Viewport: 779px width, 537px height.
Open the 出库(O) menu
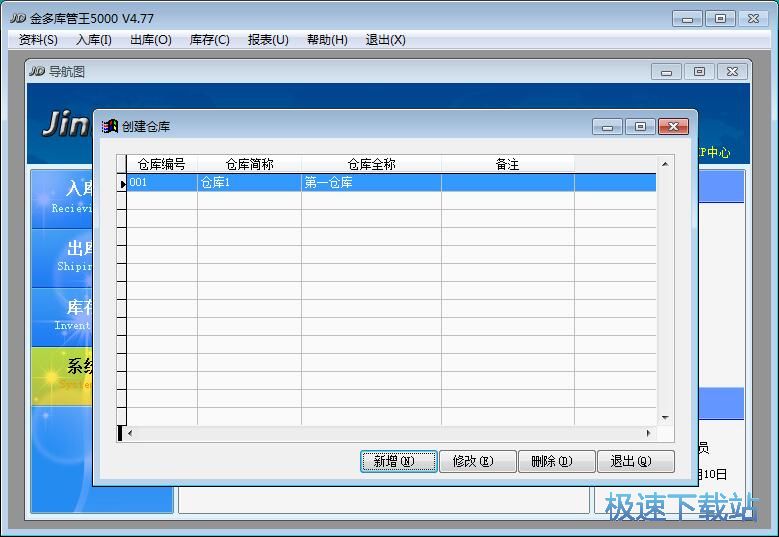(x=151, y=40)
